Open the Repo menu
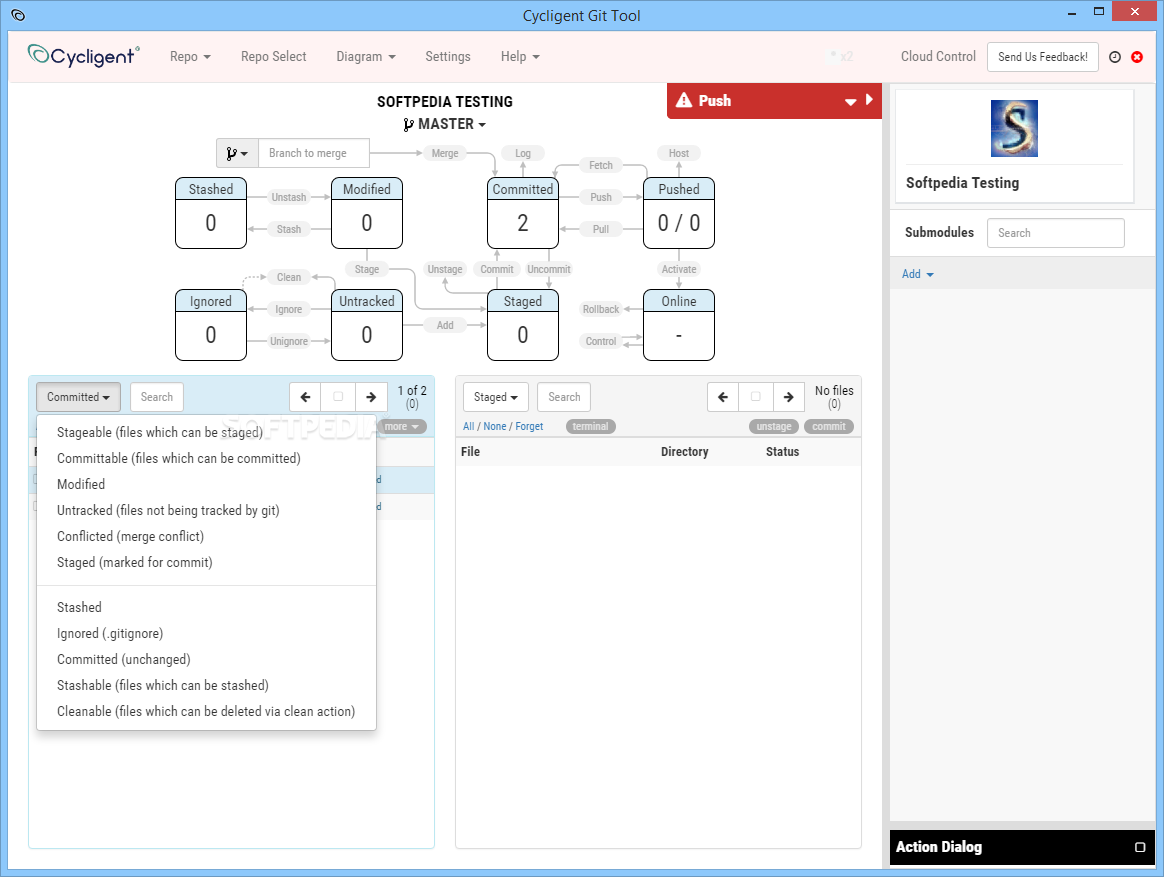 (x=190, y=56)
